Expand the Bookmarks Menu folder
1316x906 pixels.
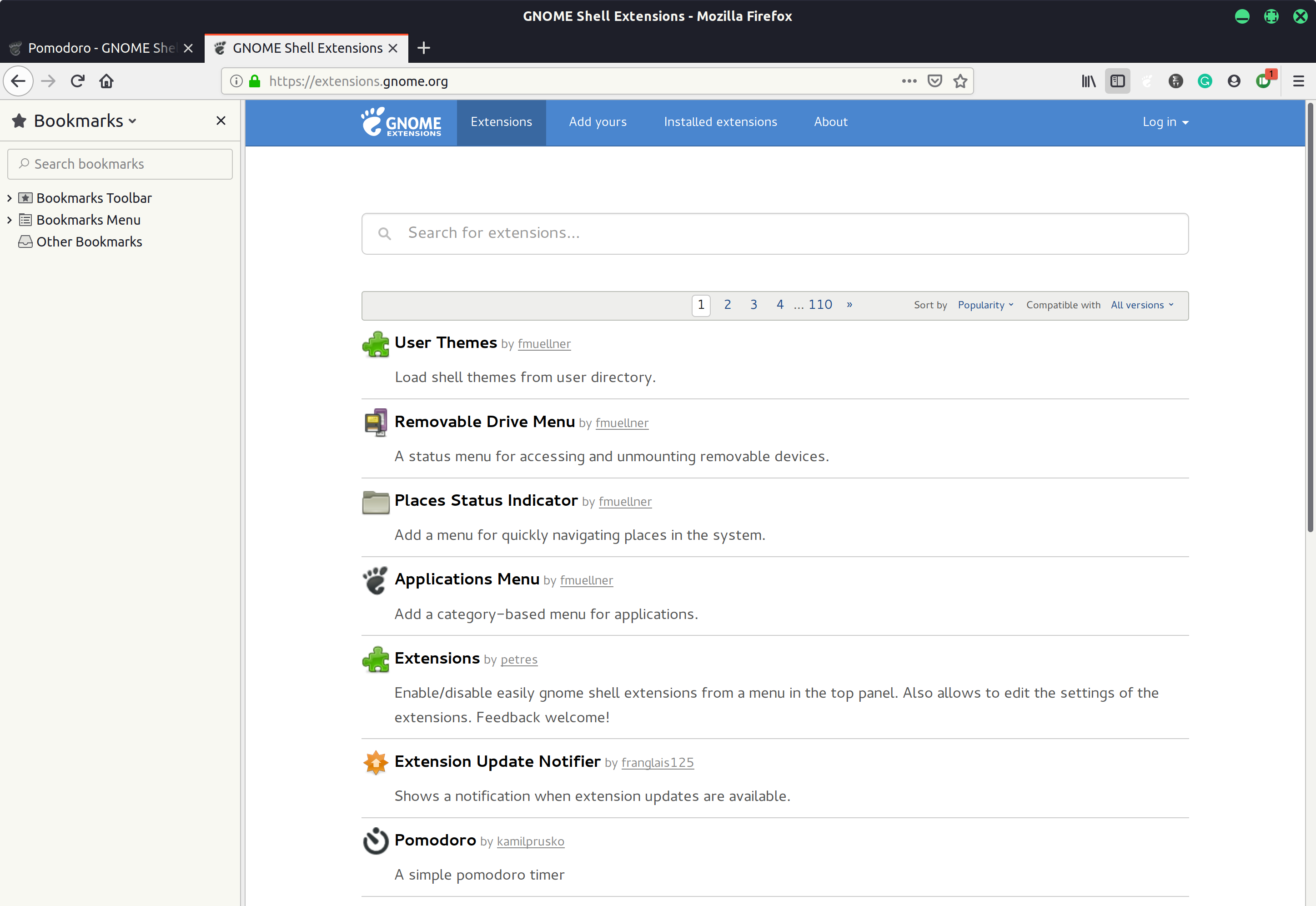(9, 220)
